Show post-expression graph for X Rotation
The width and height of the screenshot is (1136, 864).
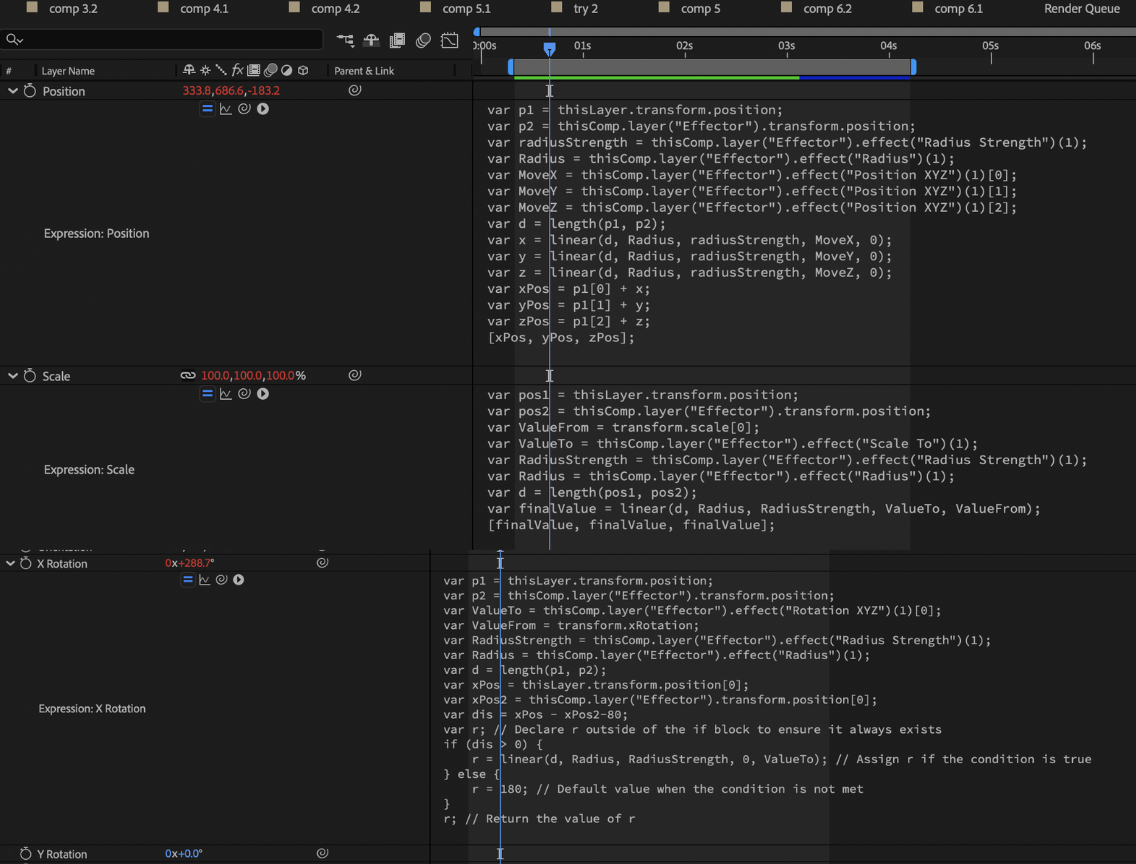tap(205, 580)
